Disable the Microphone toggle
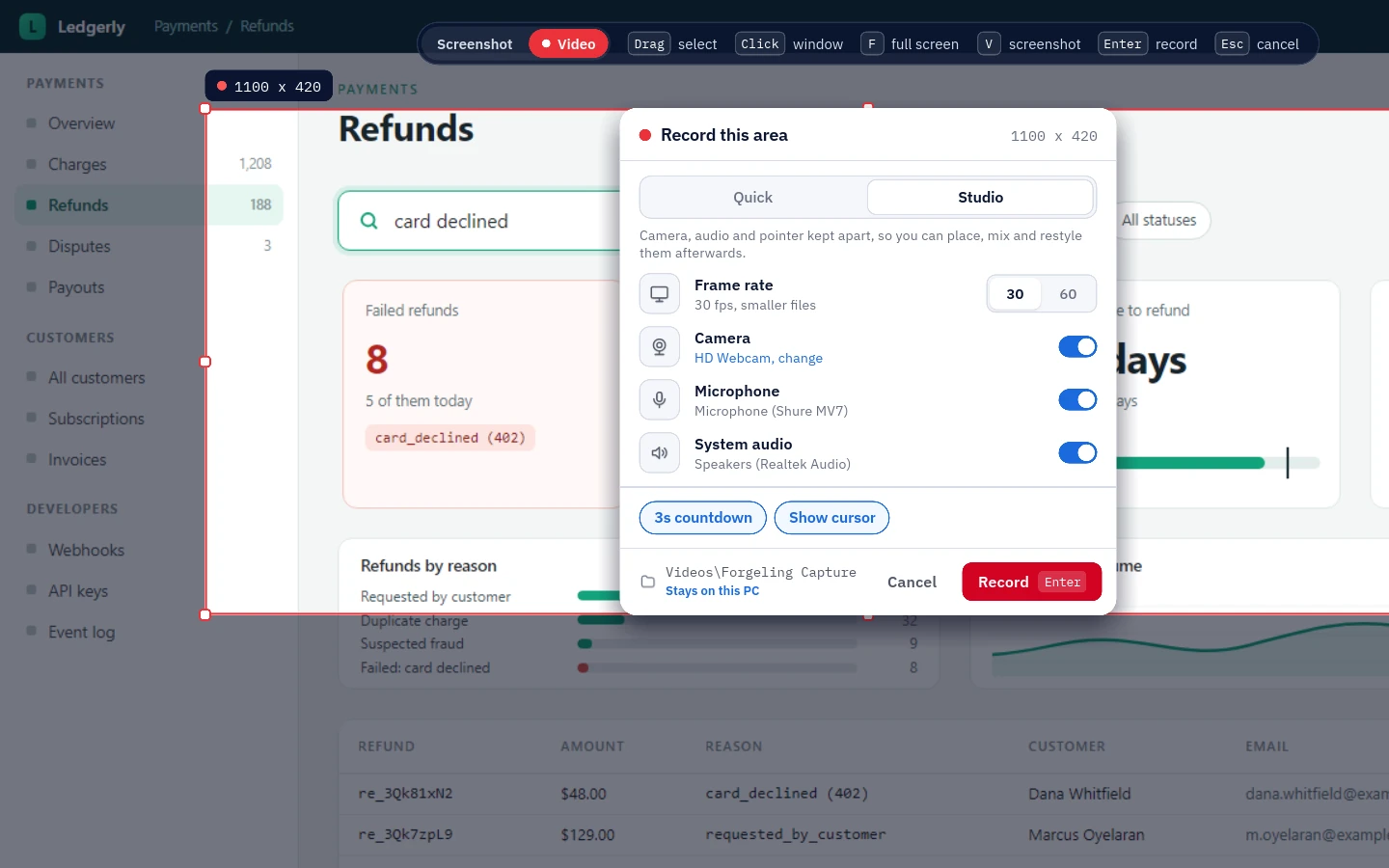The height and width of the screenshot is (868, 1389). pyautogui.click(x=1077, y=400)
